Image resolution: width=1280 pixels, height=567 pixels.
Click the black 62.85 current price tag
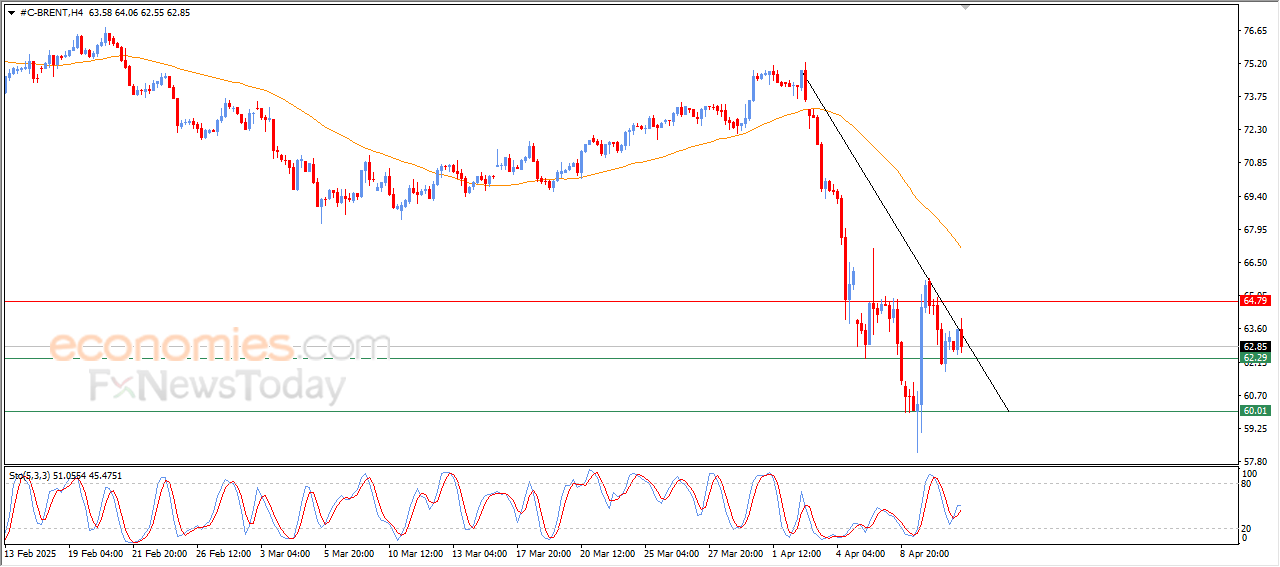tap(1255, 347)
